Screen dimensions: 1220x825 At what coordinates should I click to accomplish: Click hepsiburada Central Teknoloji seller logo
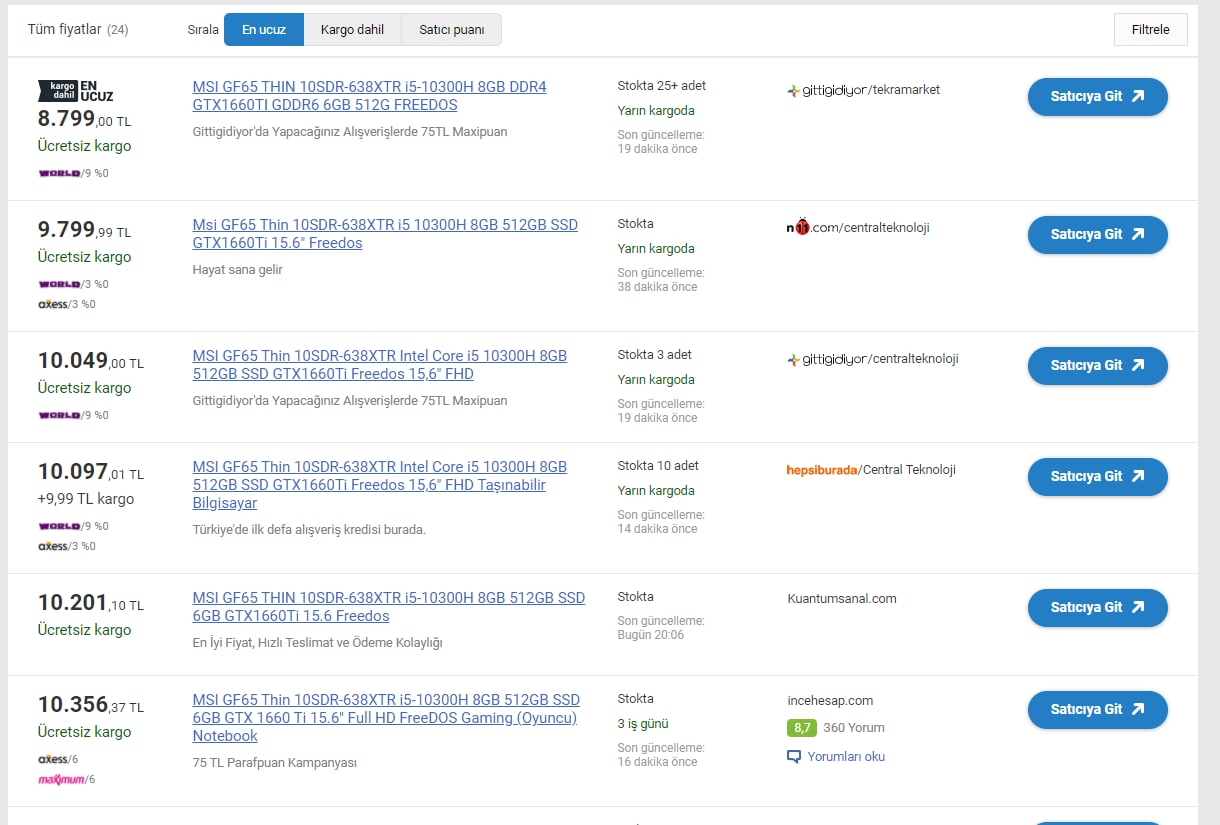871,470
